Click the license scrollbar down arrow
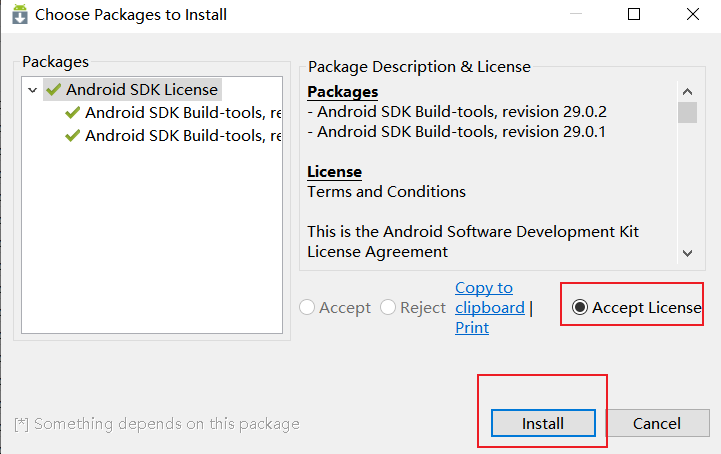The height and width of the screenshot is (454, 721). [687, 253]
